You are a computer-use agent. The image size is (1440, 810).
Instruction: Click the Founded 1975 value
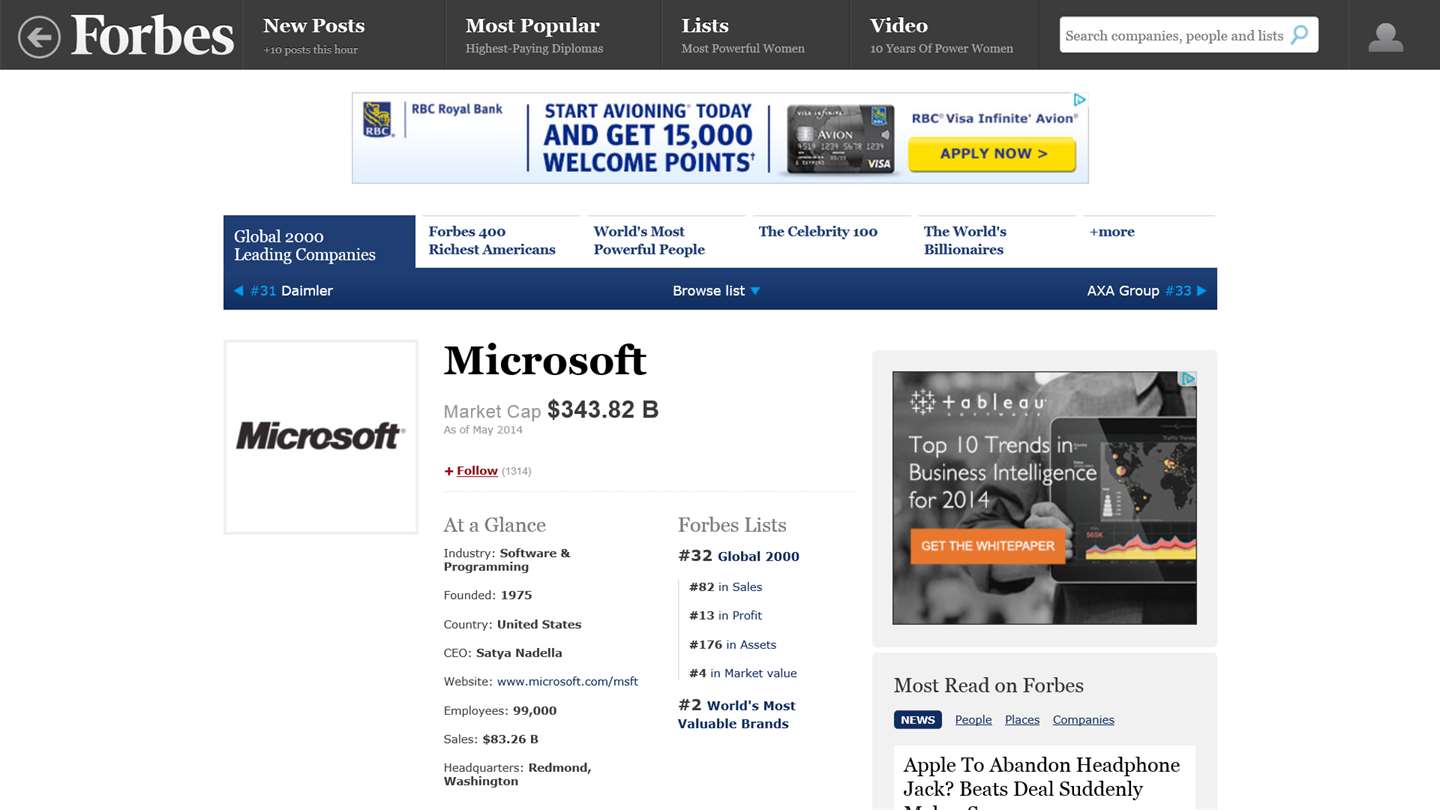click(x=516, y=595)
